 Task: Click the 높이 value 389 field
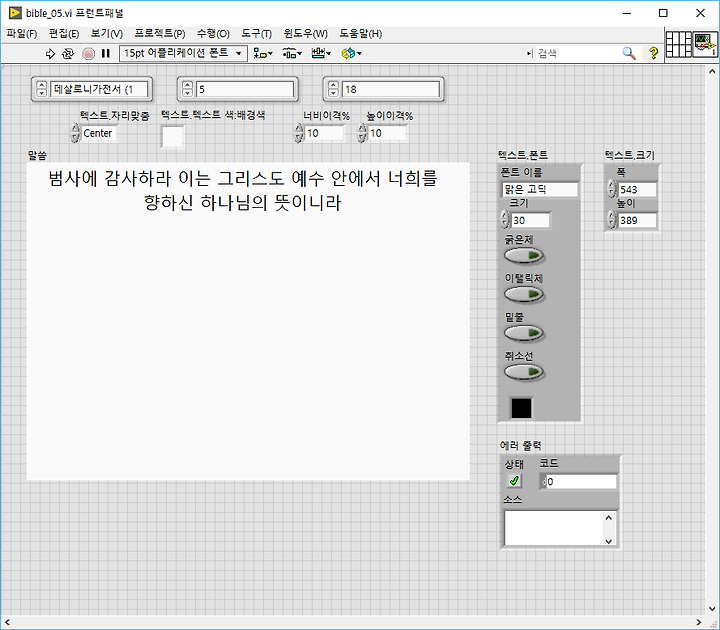[637, 220]
